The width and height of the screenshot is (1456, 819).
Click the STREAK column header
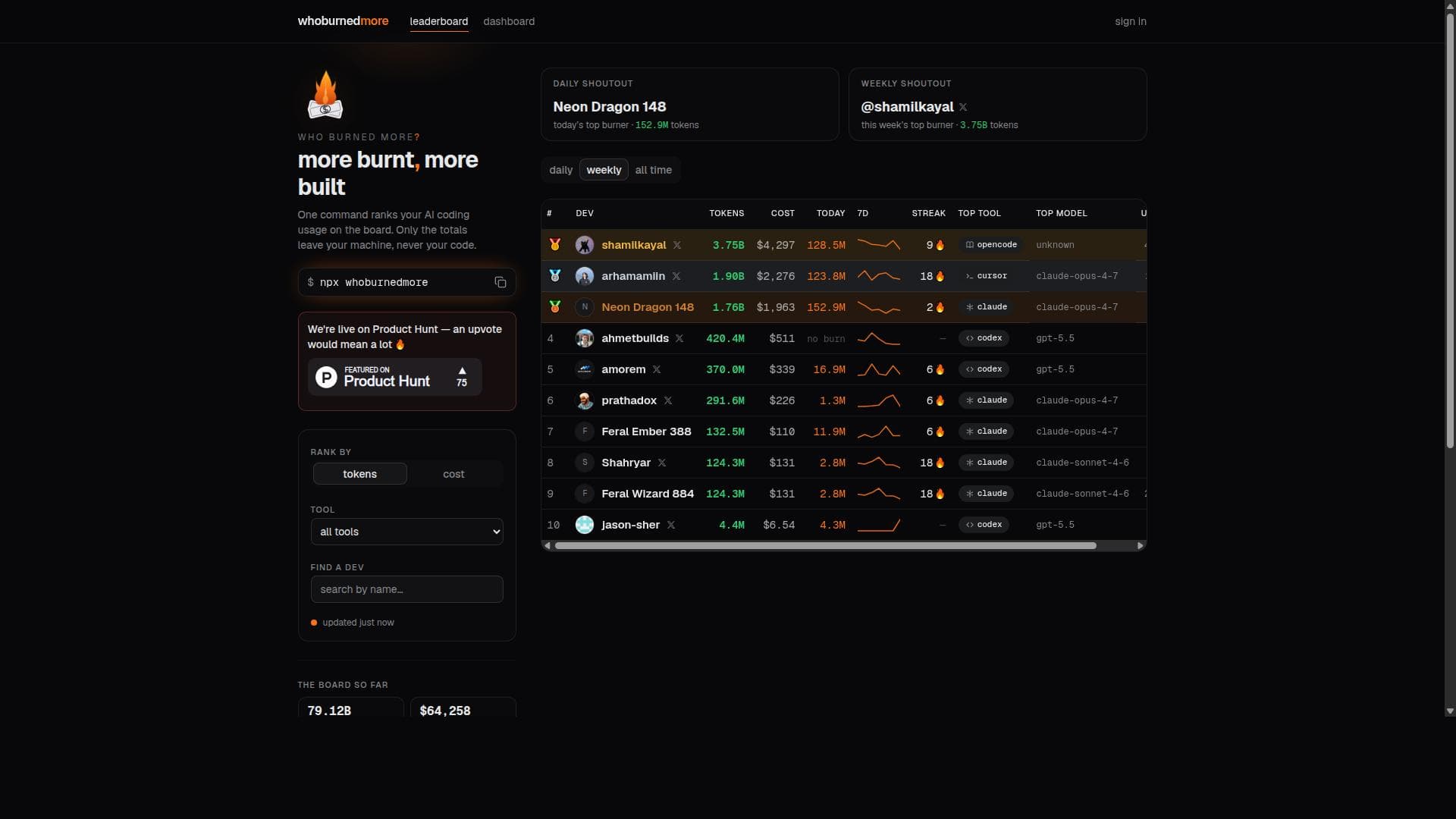pos(928,213)
